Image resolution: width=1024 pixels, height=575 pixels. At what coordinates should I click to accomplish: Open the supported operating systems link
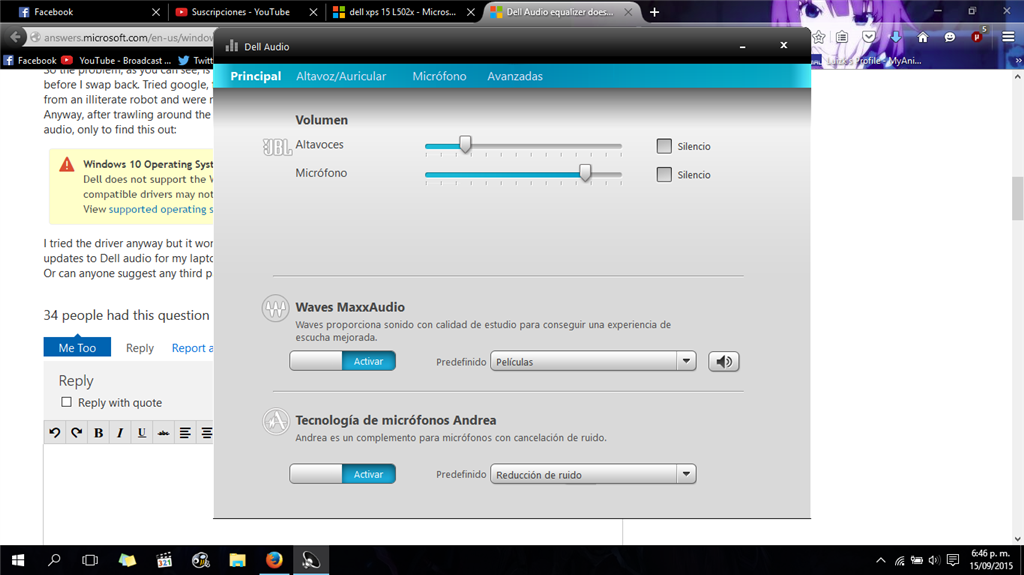click(161, 209)
